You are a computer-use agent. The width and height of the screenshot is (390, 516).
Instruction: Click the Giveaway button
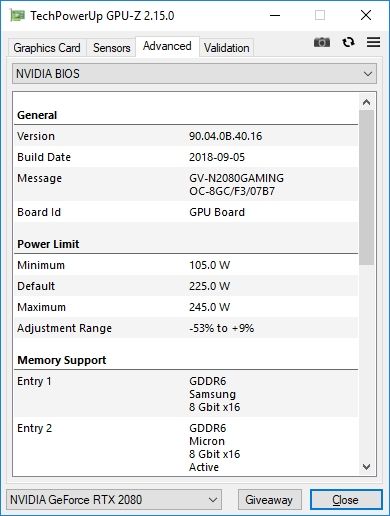(269, 499)
